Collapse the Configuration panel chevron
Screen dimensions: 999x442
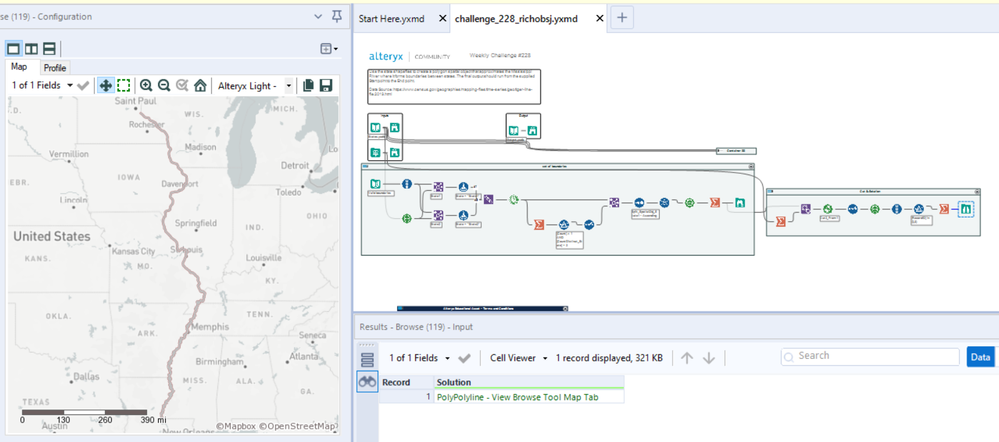coord(319,17)
